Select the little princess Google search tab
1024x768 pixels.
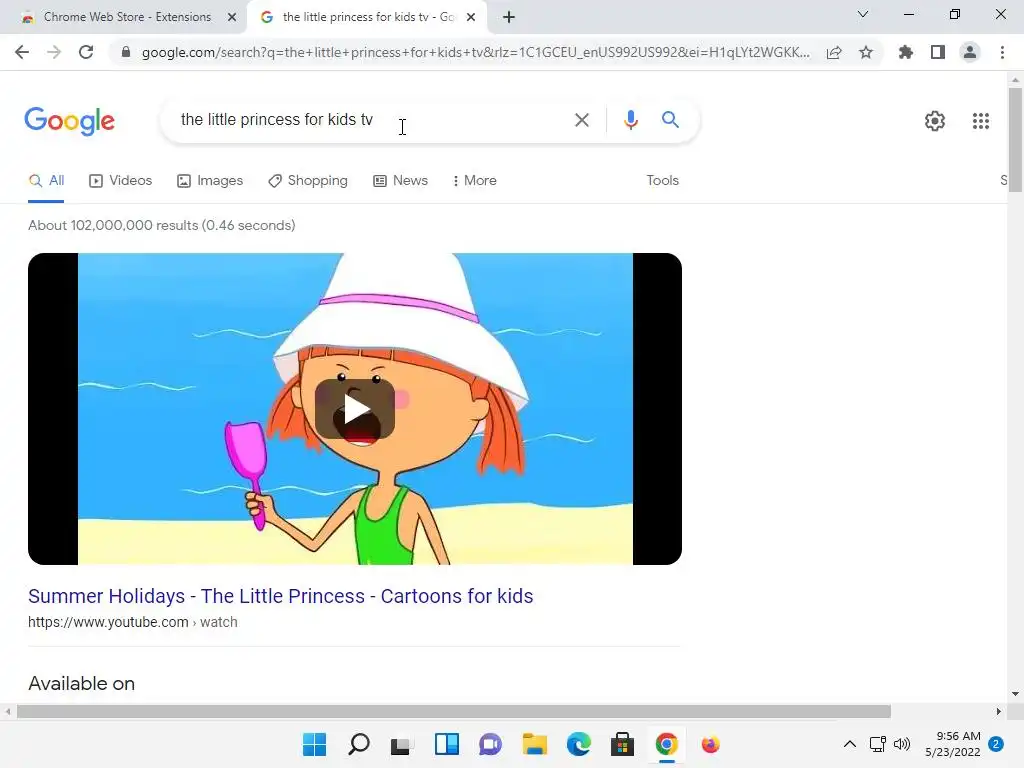[x=368, y=17]
